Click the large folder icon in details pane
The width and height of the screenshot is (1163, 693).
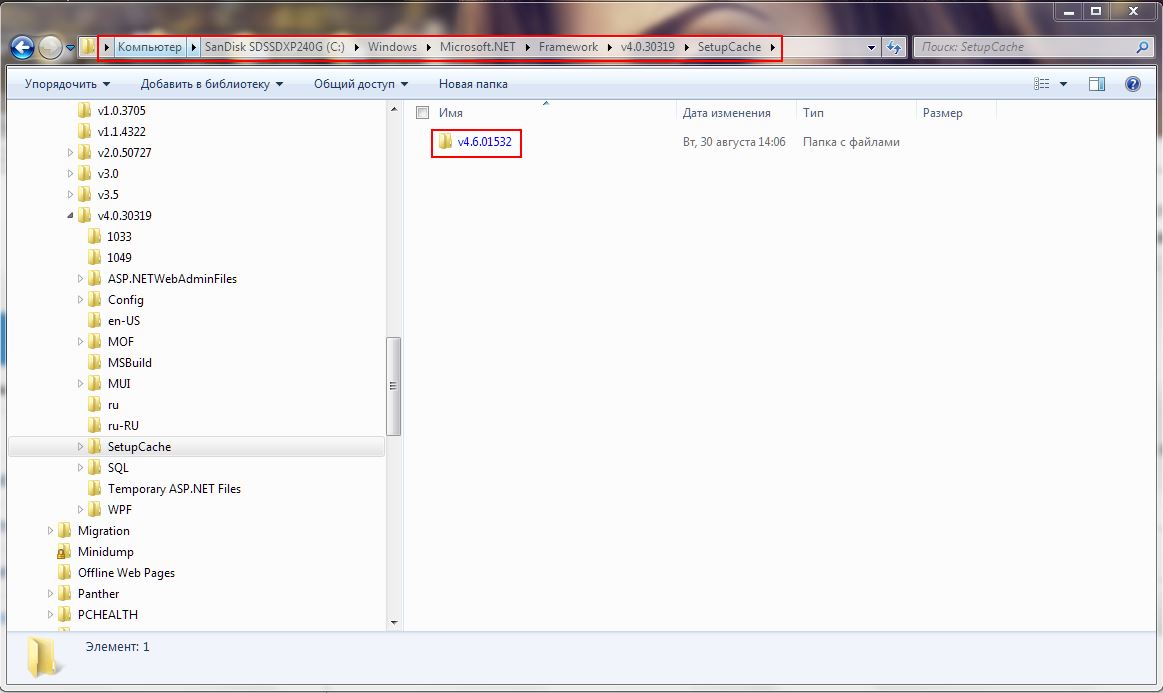(x=43, y=657)
